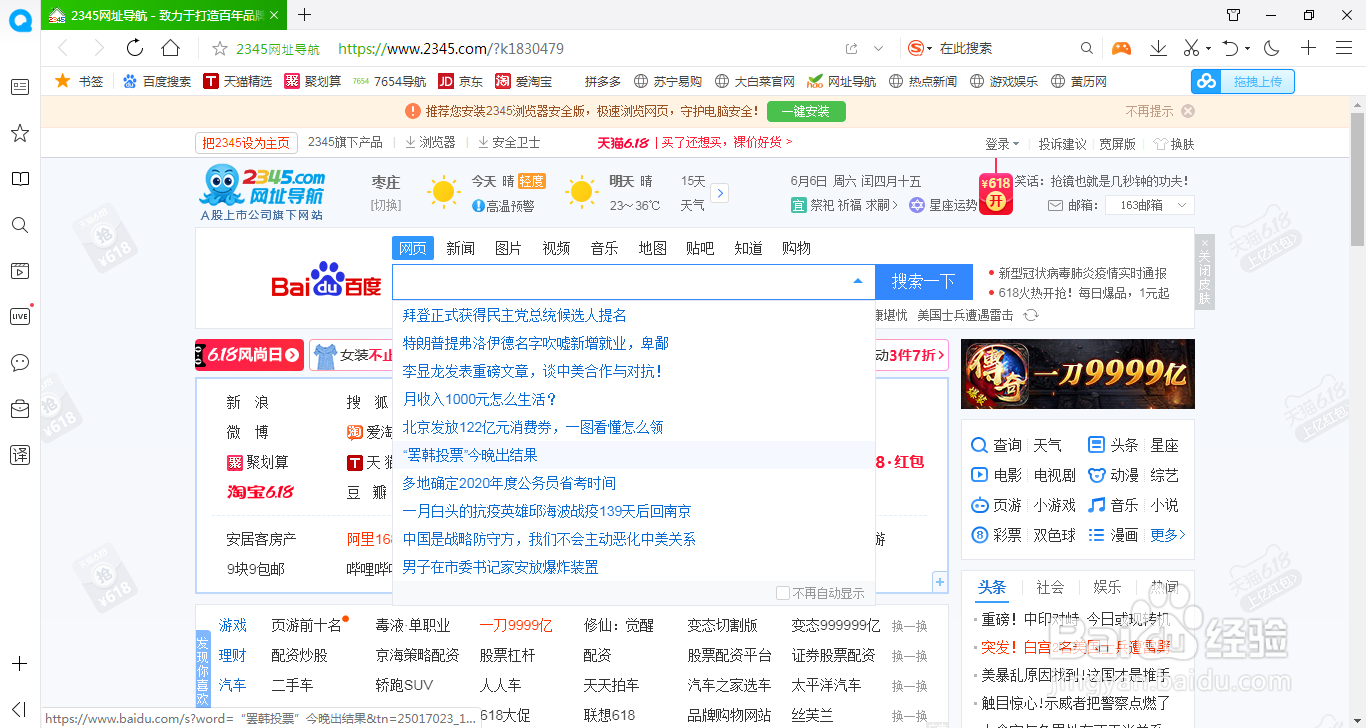Select the 网页 search tab
Screen dimensions: 1366x728
click(413, 248)
